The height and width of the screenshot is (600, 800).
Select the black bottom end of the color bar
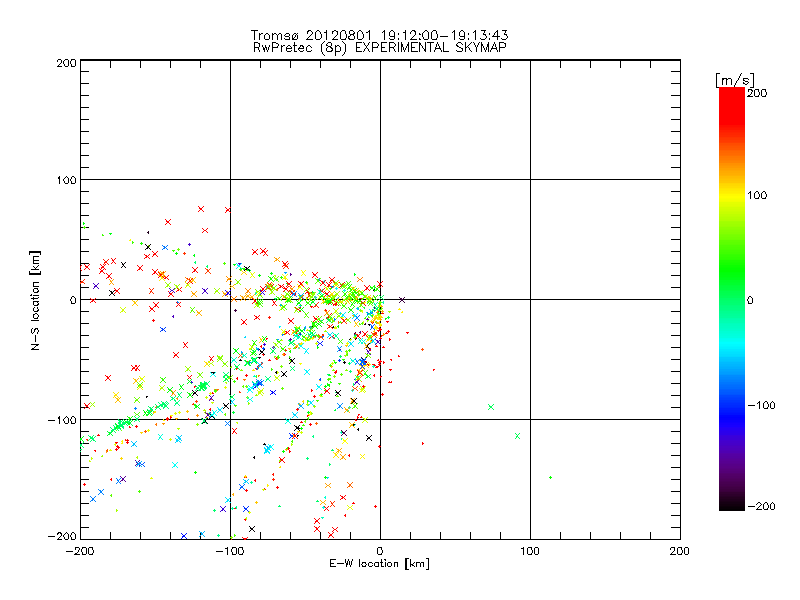point(732,506)
